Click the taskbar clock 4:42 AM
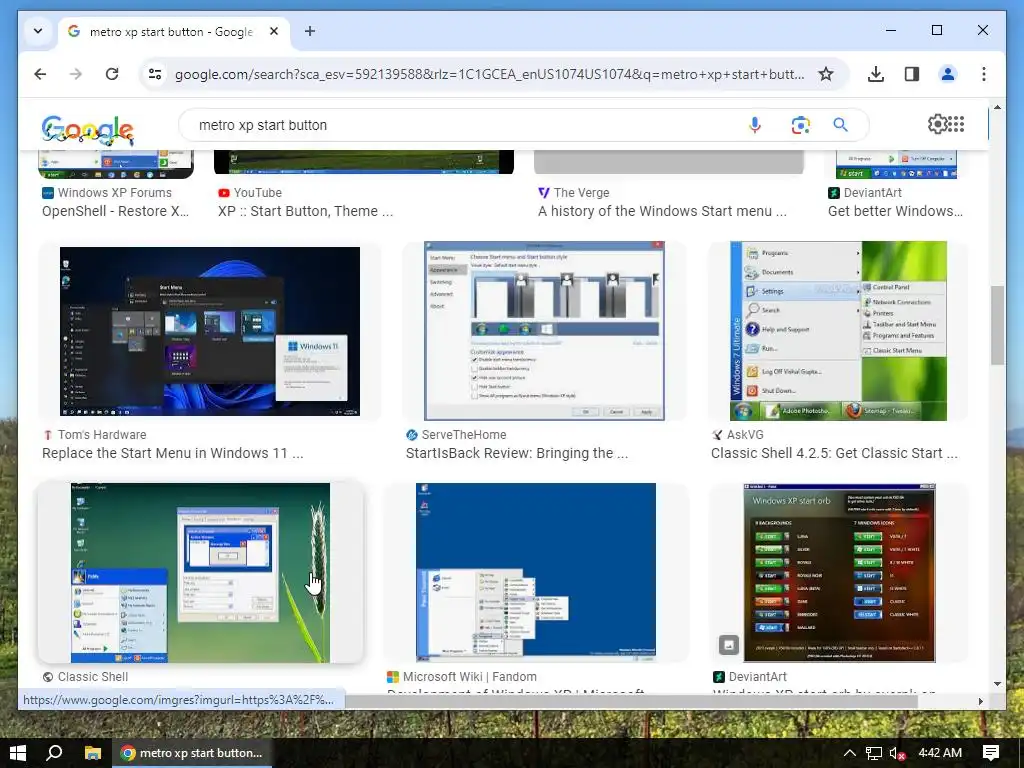The height and width of the screenshot is (768, 1024). pos(940,753)
